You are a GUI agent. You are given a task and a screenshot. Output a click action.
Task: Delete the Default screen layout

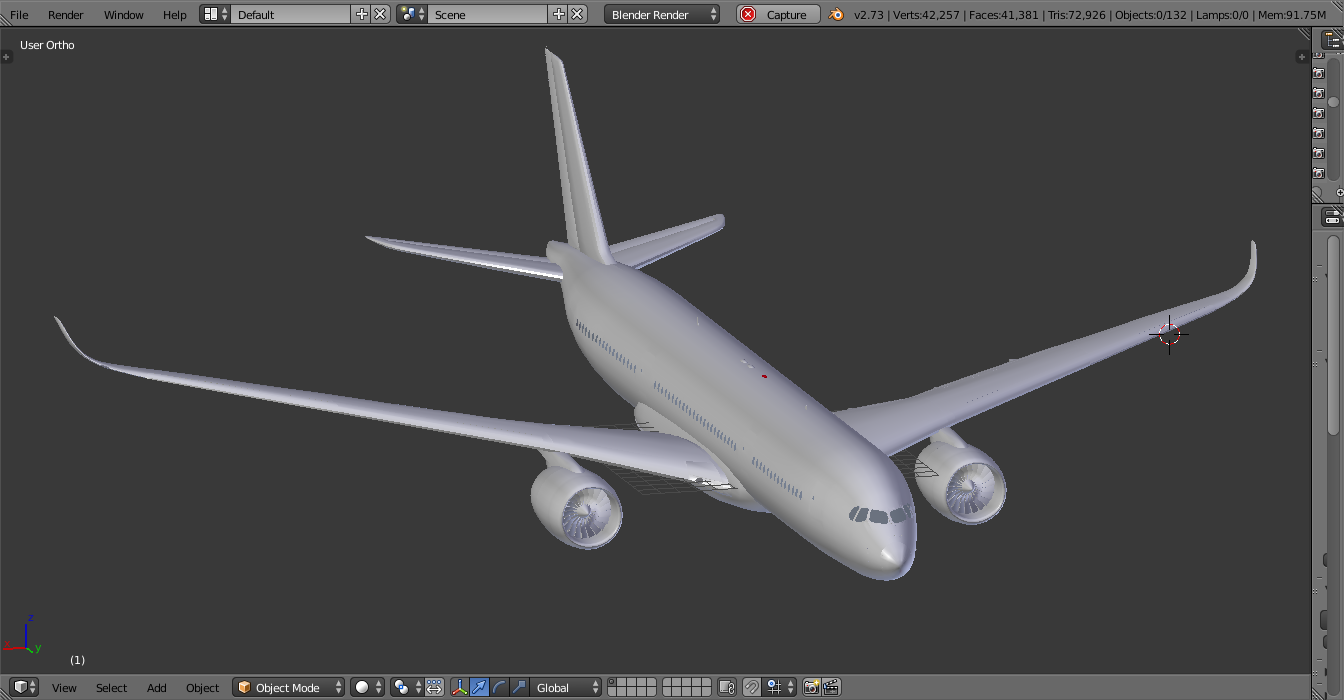[x=381, y=14]
